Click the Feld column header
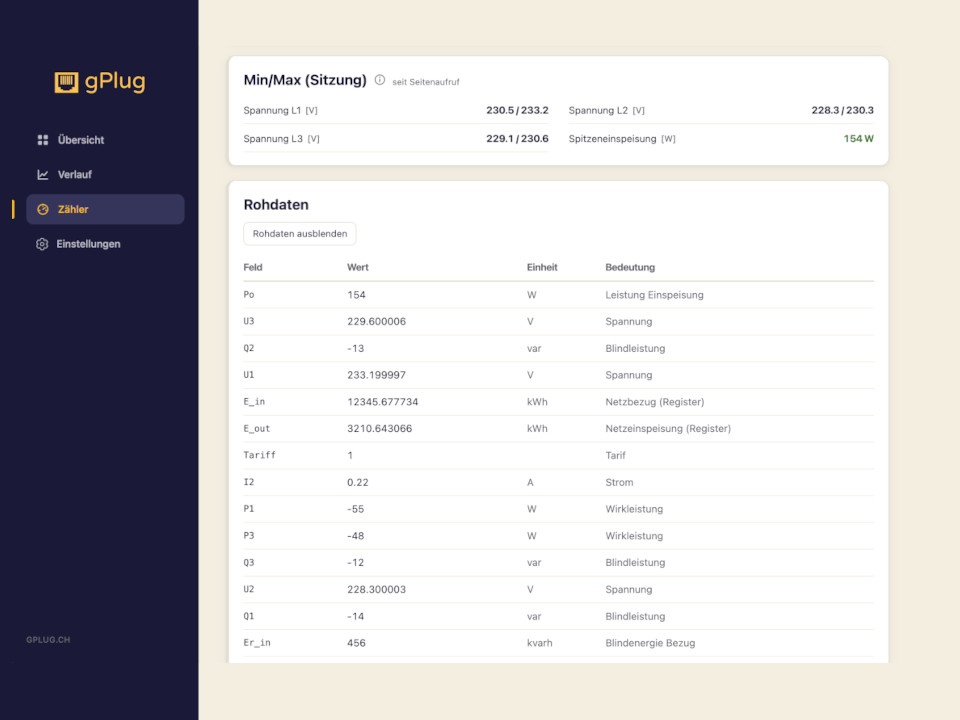The image size is (960, 720). point(253,268)
